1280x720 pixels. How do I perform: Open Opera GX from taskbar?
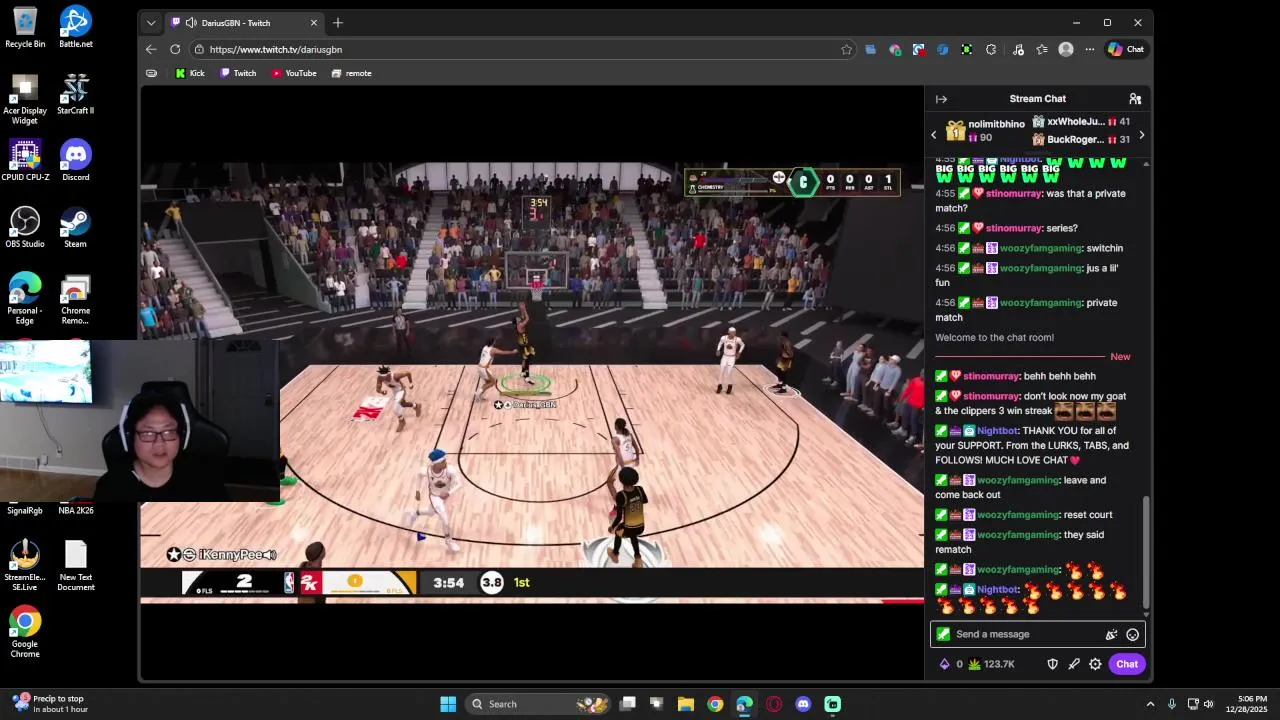[774, 704]
